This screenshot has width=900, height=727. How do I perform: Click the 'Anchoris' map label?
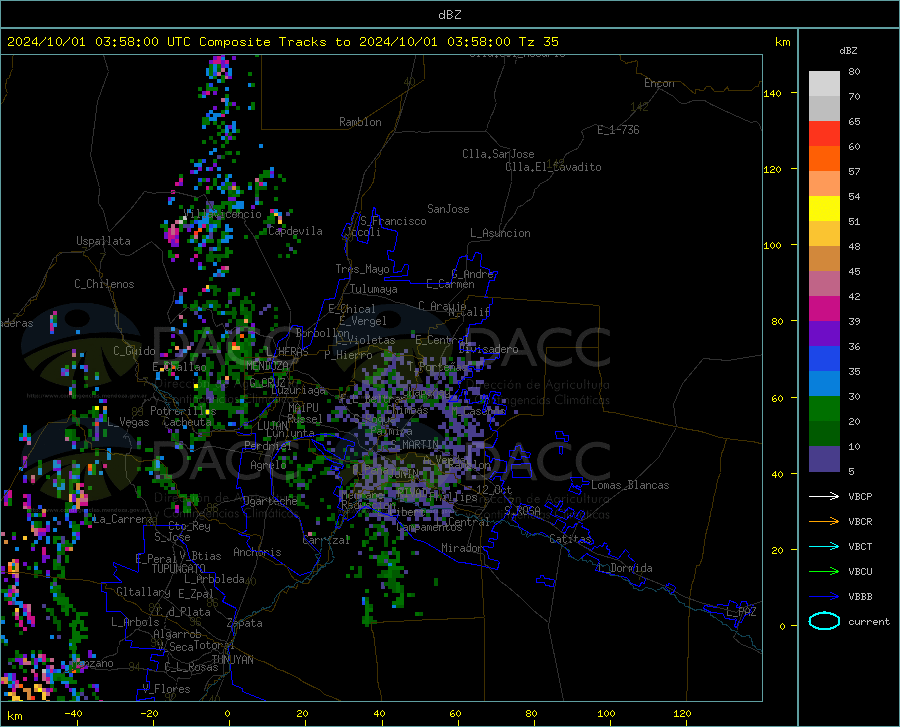(x=257, y=552)
